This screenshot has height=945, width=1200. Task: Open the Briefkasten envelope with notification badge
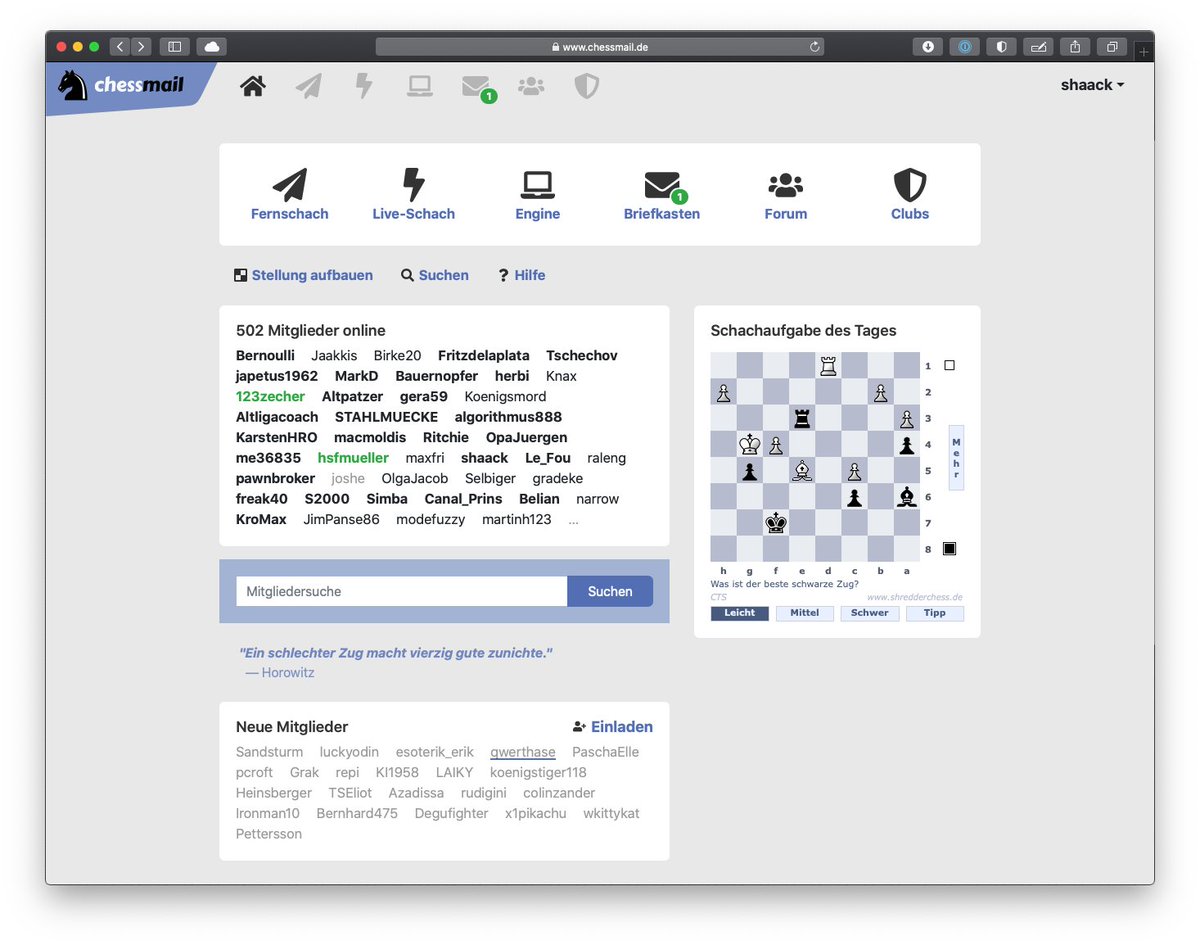point(661,186)
